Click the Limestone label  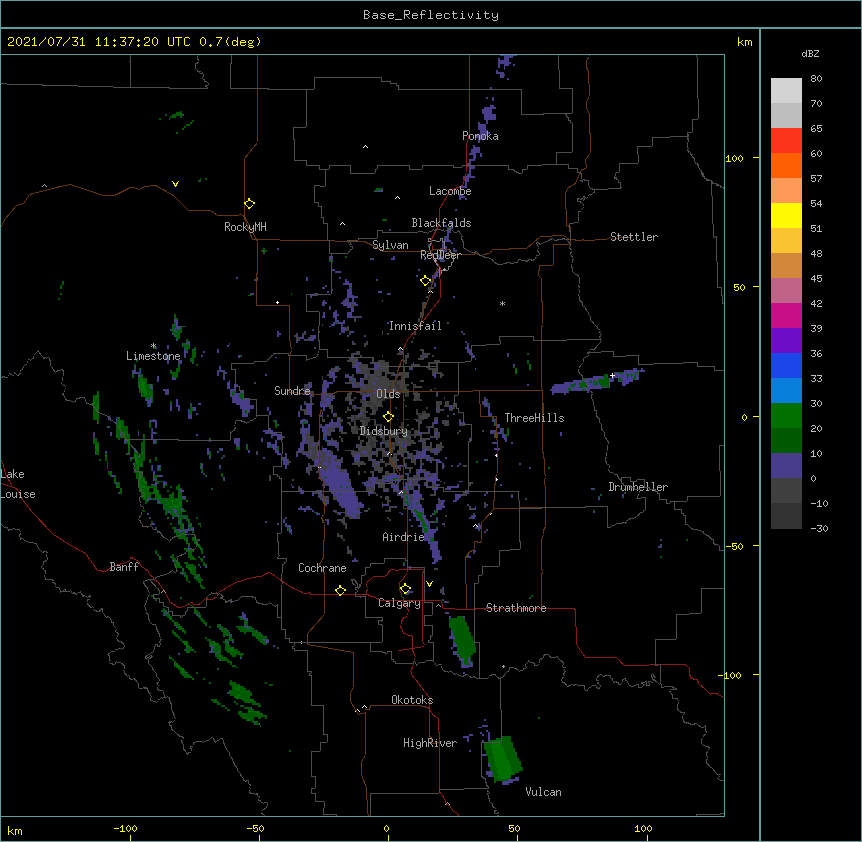coord(153,356)
